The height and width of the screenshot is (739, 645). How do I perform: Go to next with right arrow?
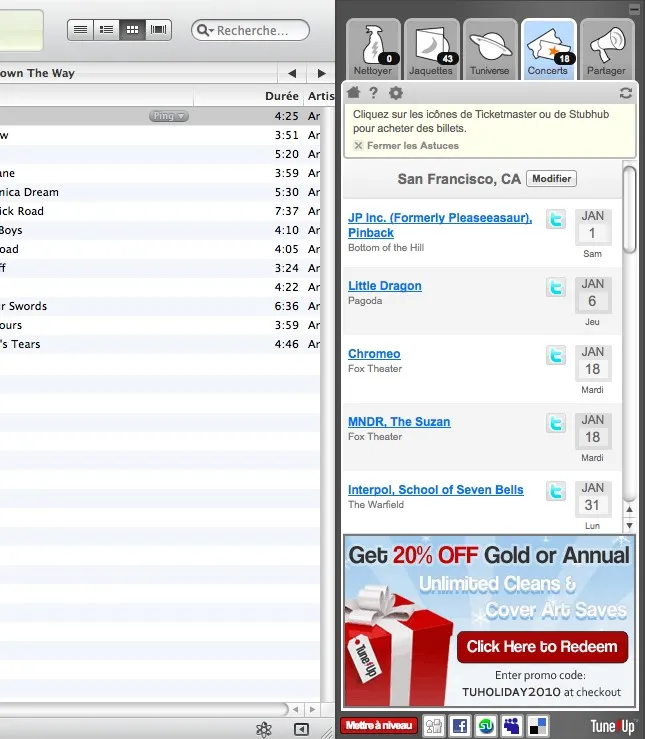[x=321, y=74]
